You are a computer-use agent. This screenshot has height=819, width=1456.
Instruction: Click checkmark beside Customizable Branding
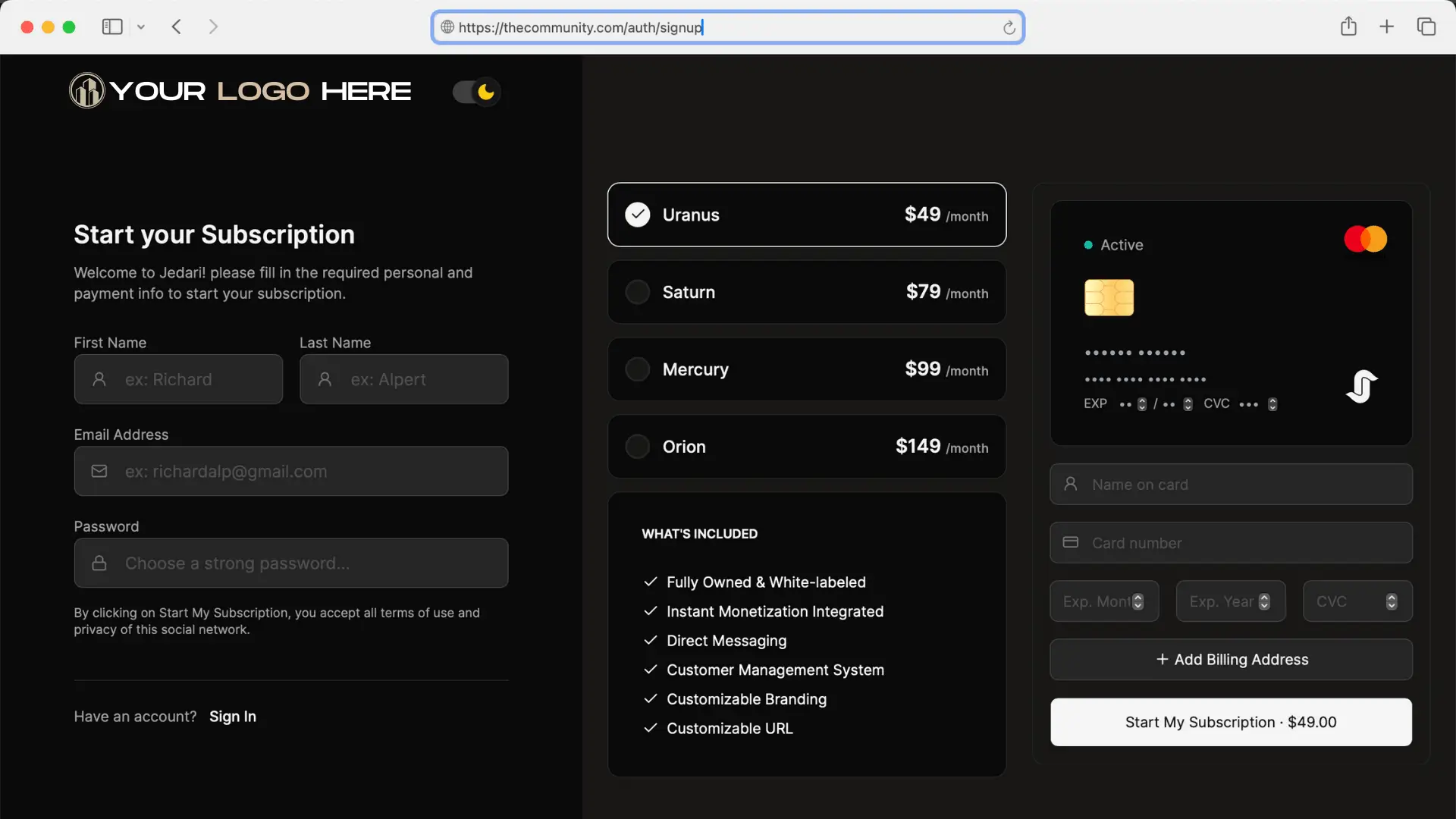[x=650, y=698]
